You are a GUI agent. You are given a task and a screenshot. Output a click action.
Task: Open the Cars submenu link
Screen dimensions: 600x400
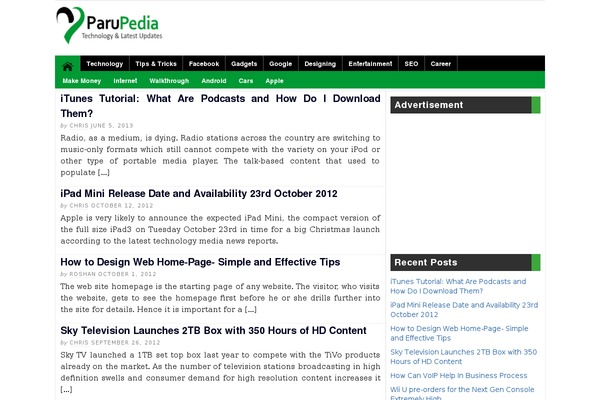246,81
